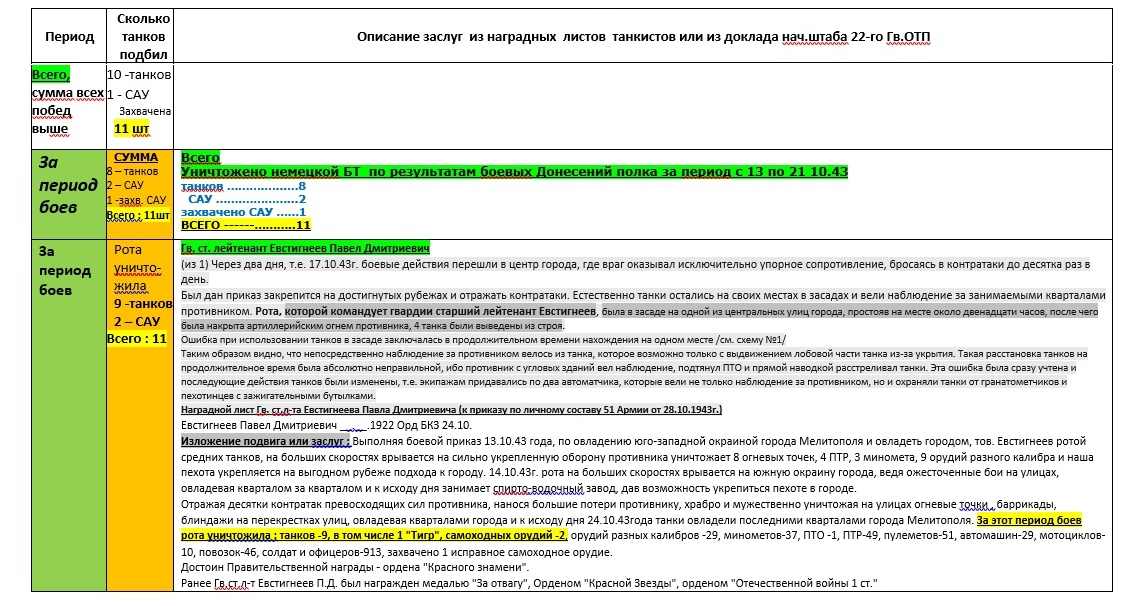Select the small word "Захвачена"

click(145, 111)
